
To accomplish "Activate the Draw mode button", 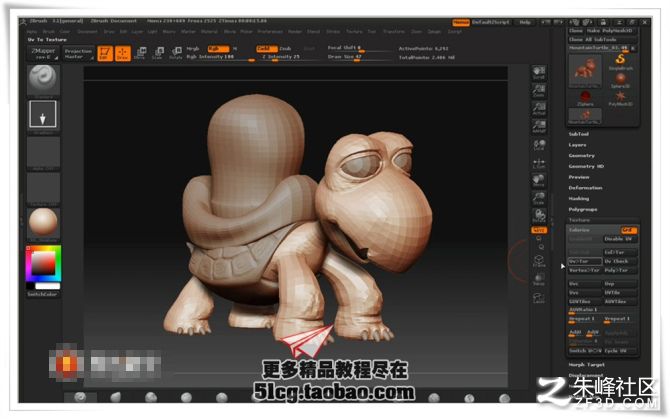I will (x=123, y=53).
